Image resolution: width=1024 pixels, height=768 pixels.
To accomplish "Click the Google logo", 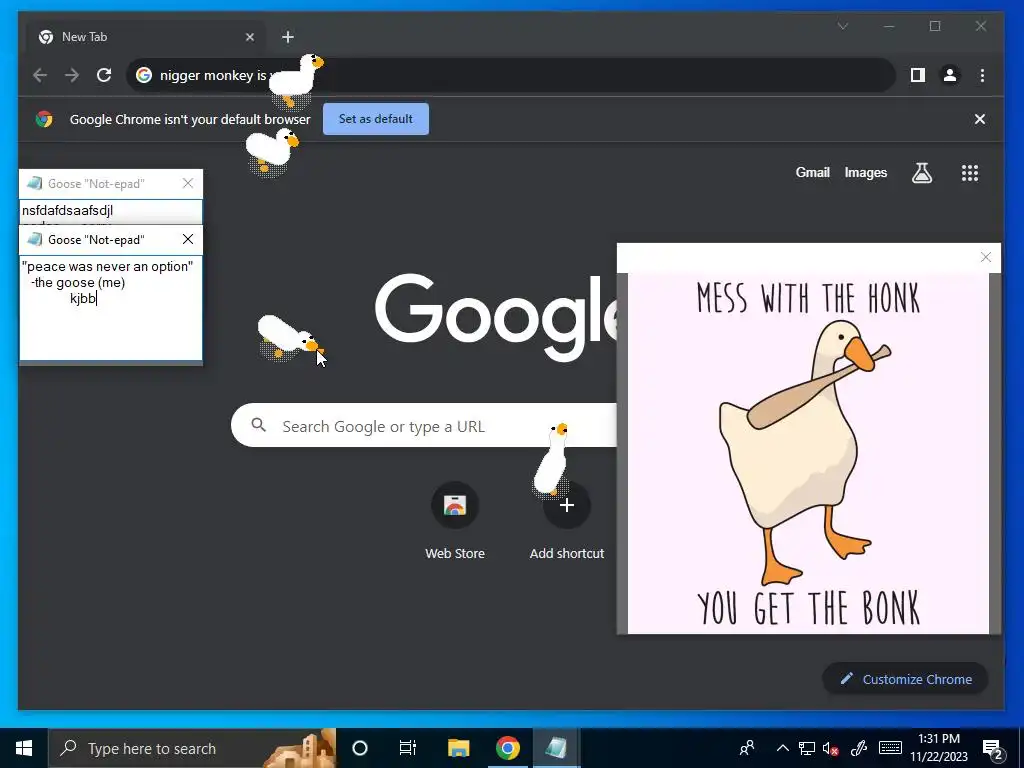I will pyautogui.click(x=496, y=318).
